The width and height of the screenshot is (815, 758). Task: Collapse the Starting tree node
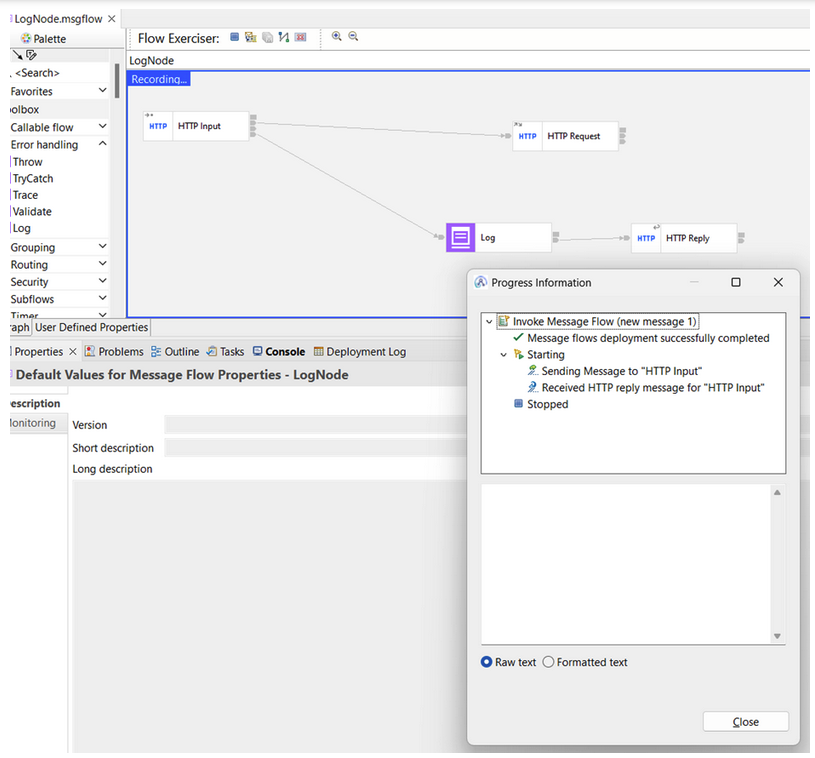click(x=503, y=355)
